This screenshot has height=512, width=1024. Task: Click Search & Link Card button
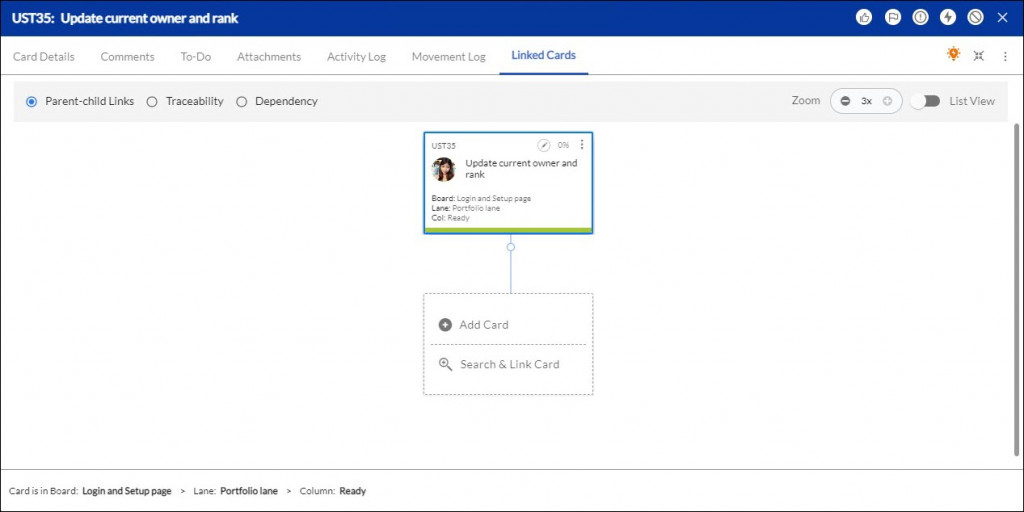pyautogui.click(x=499, y=364)
